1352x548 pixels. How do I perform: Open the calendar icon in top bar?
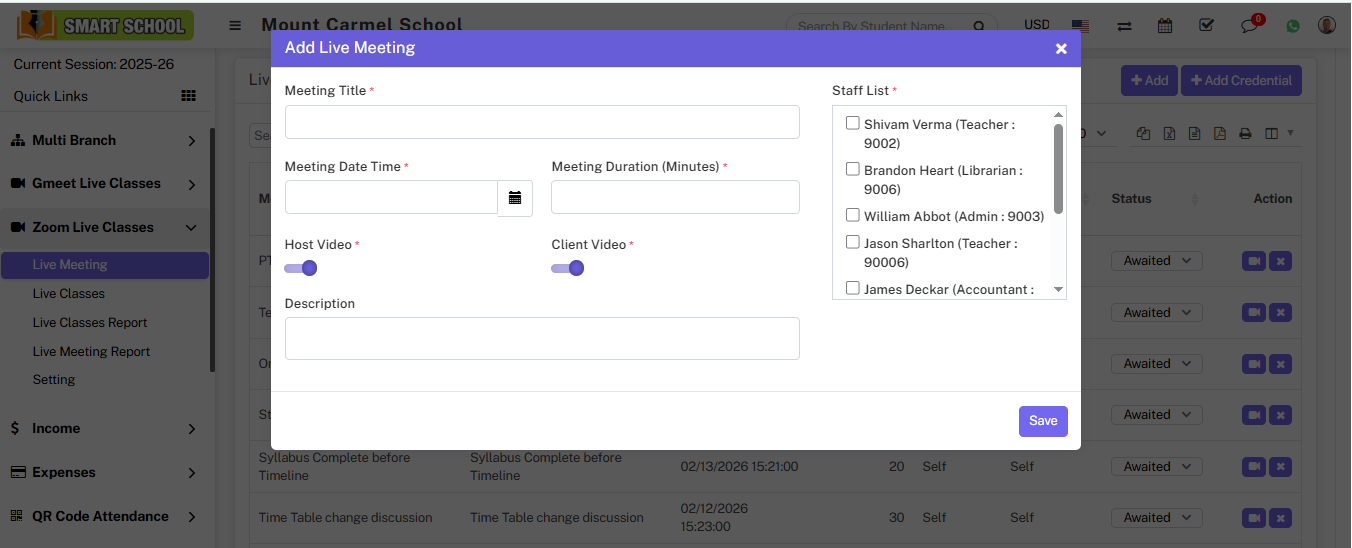[1165, 26]
